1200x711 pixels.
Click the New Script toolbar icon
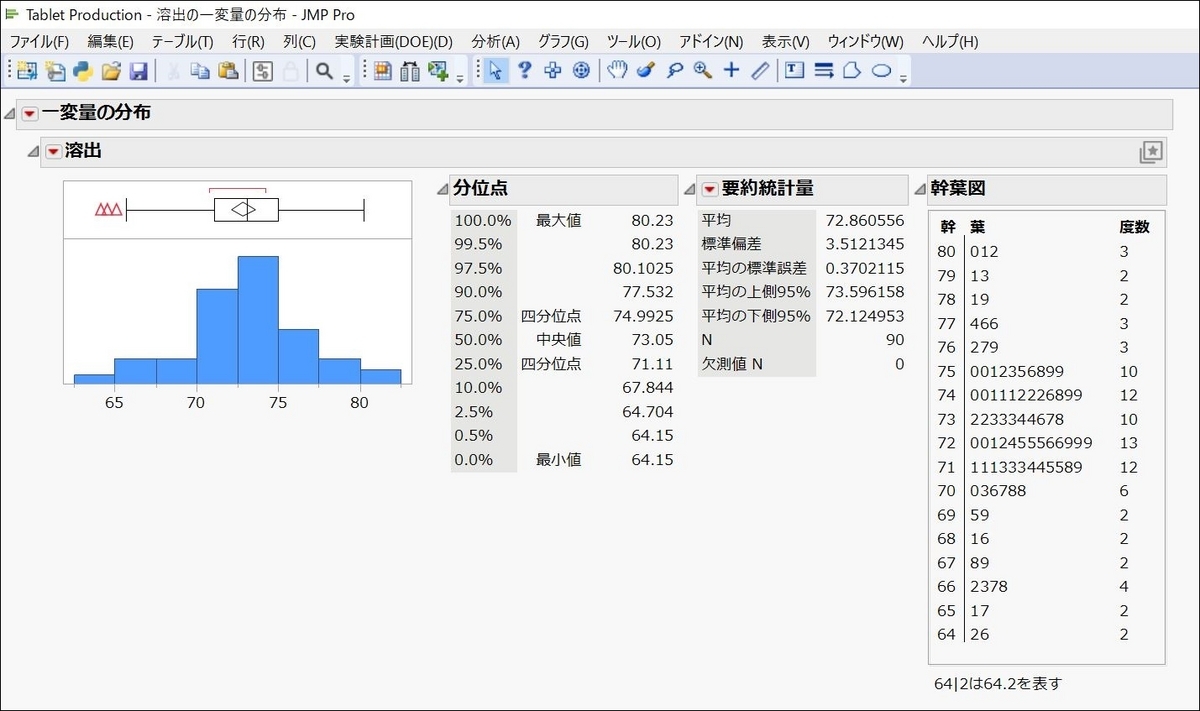(55, 71)
